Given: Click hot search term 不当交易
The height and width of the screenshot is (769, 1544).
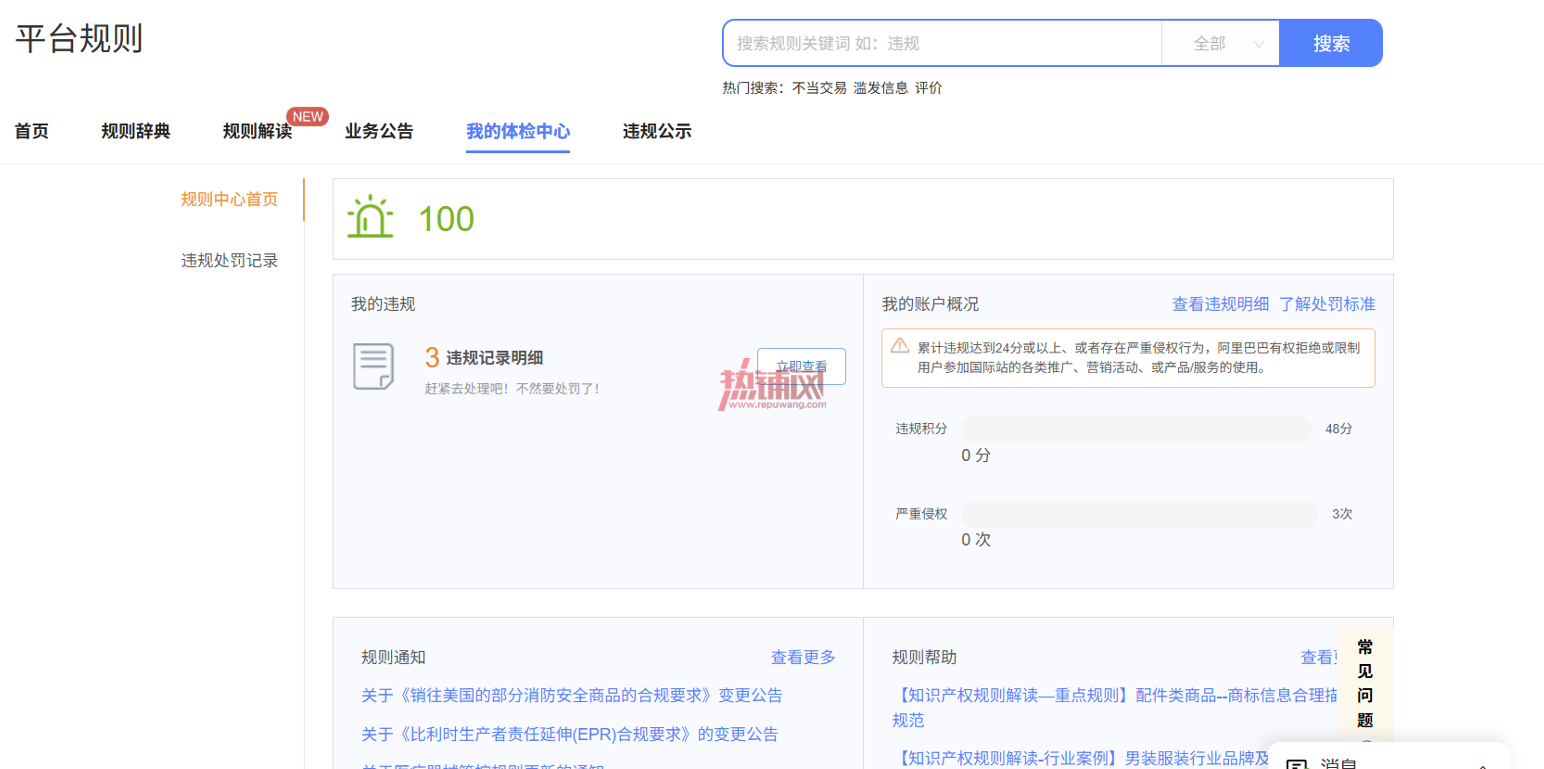Looking at the screenshot, I should (x=819, y=88).
